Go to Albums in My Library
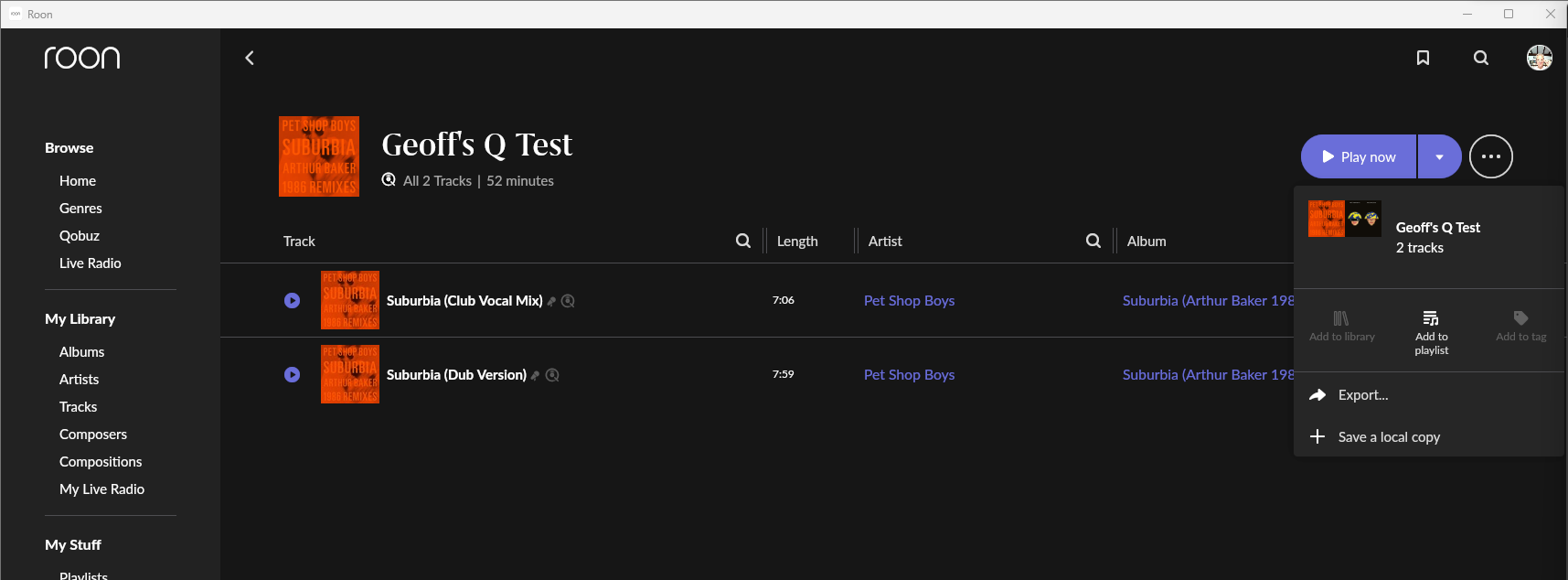Image resolution: width=1568 pixels, height=580 pixels. coord(82,351)
